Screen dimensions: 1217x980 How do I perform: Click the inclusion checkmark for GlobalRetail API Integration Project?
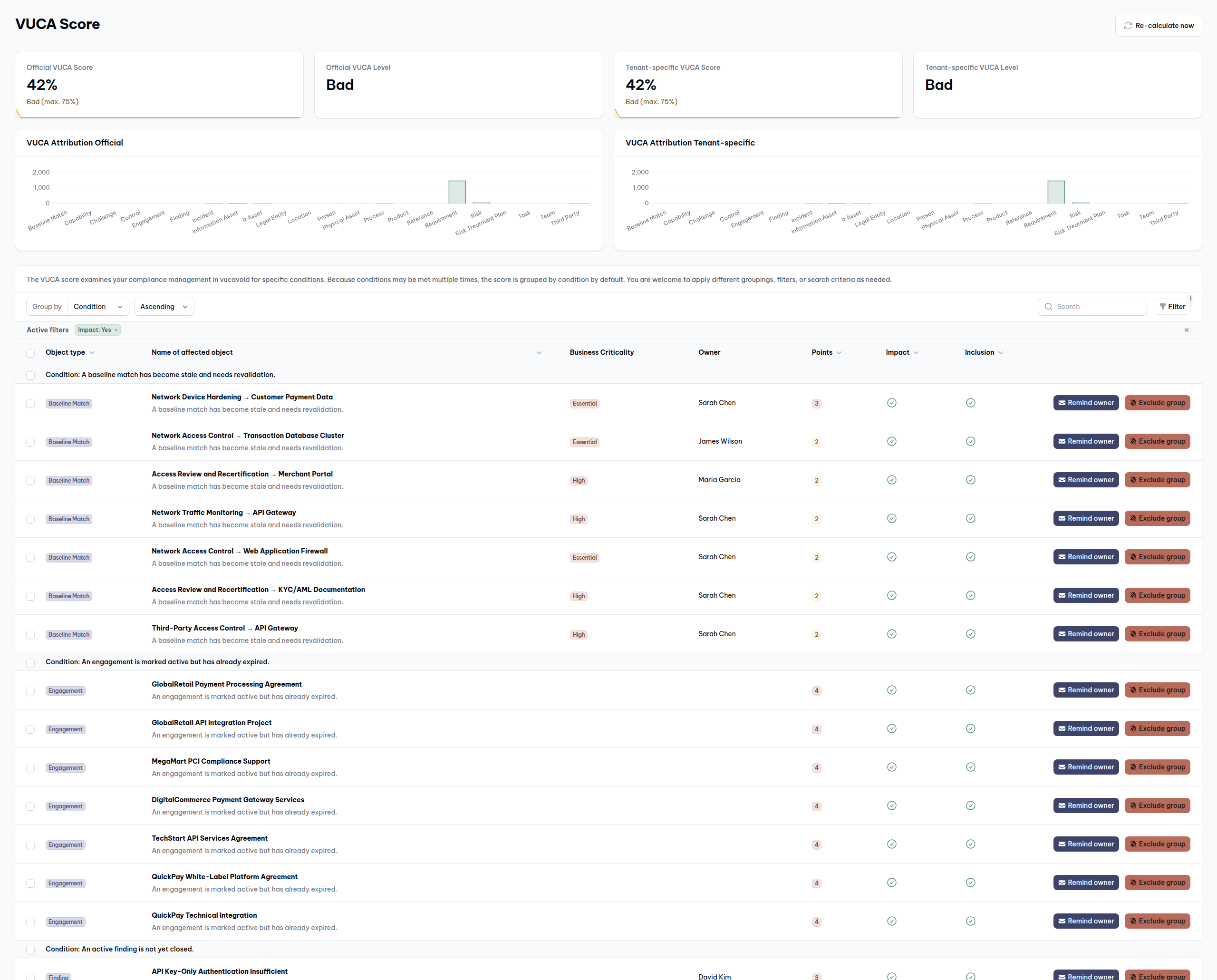point(970,728)
